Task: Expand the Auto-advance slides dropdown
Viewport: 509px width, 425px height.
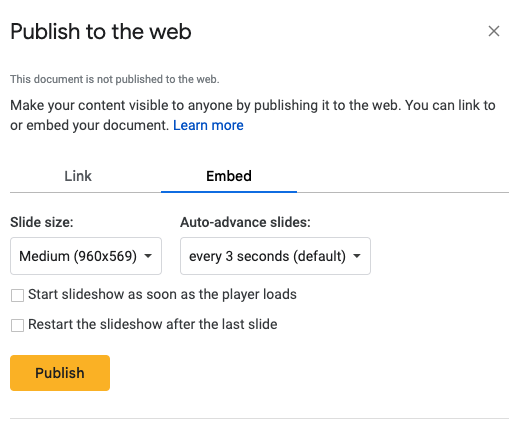Action: pyautogui.click(x=275, y=256)
